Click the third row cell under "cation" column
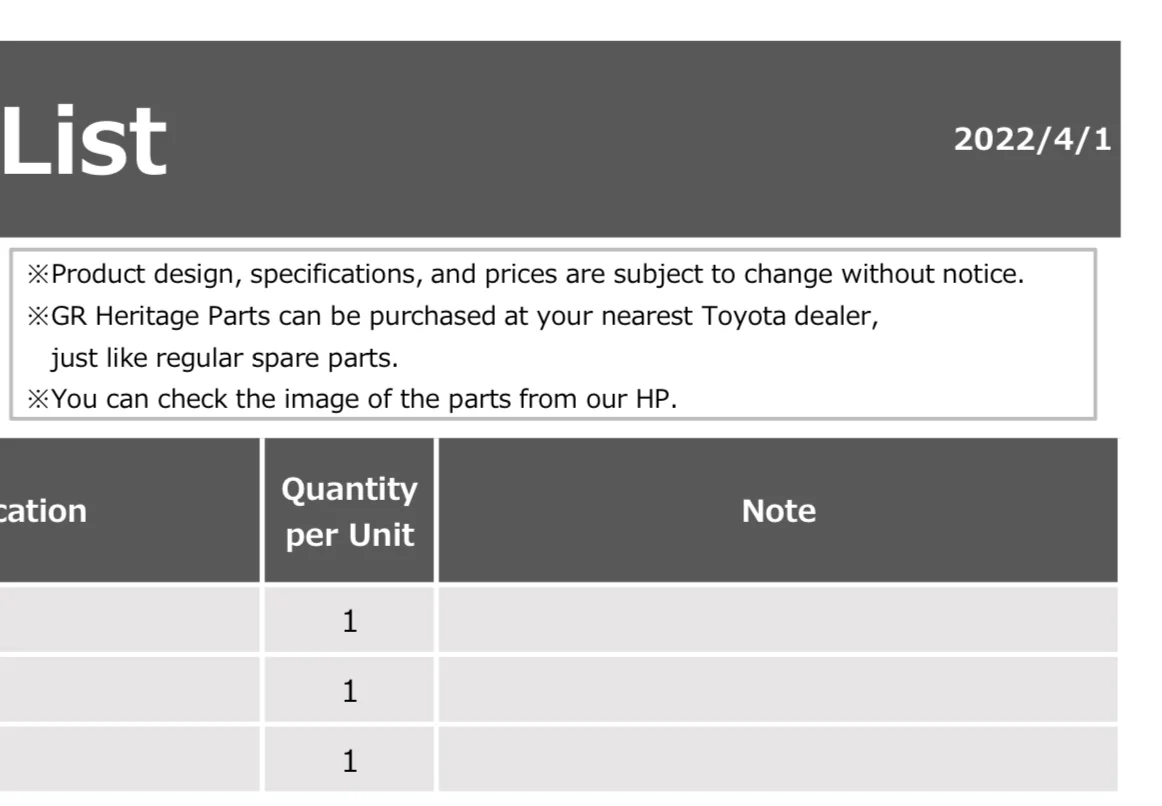 coord(130,759)
